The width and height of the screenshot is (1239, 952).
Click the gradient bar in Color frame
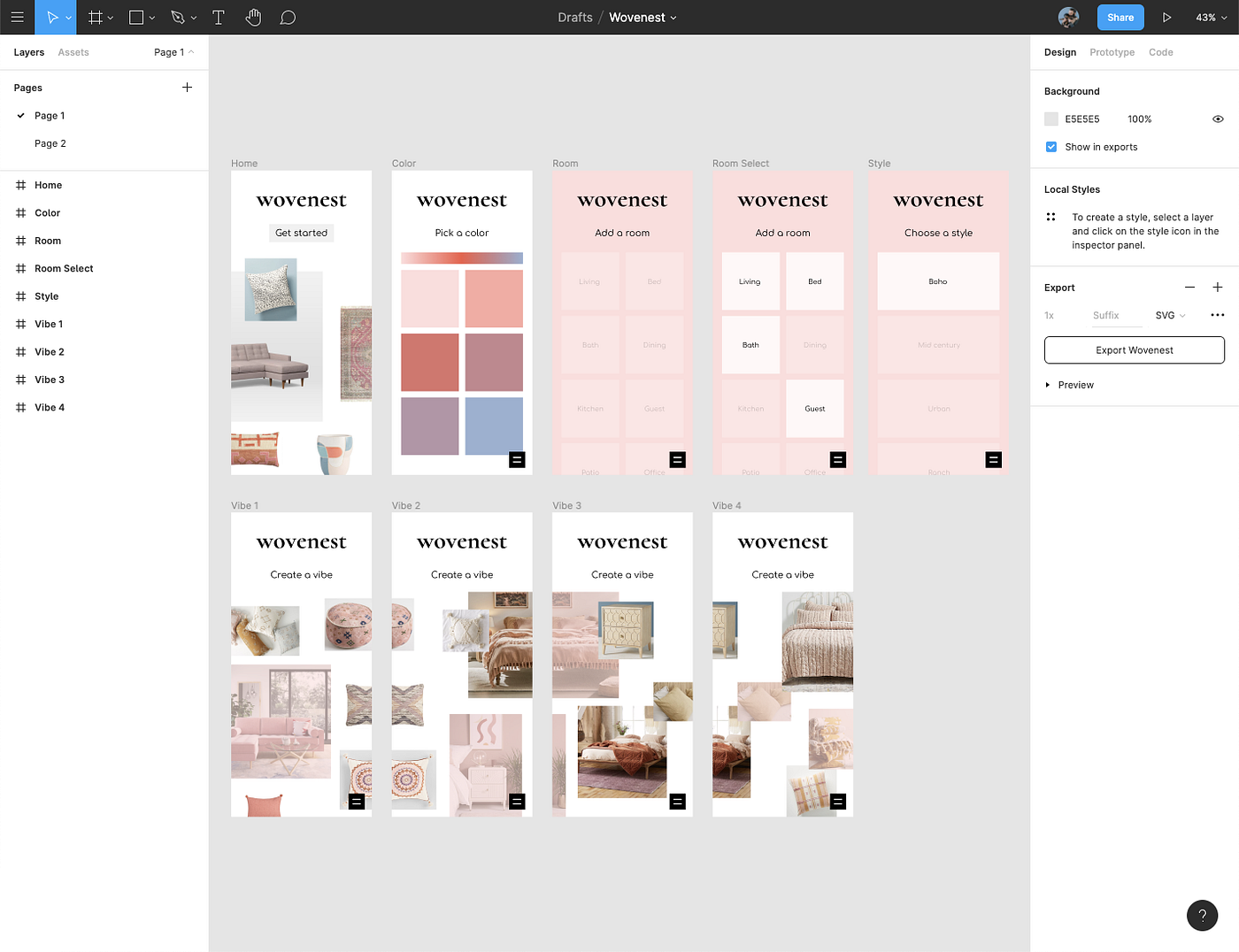[462, 258]
